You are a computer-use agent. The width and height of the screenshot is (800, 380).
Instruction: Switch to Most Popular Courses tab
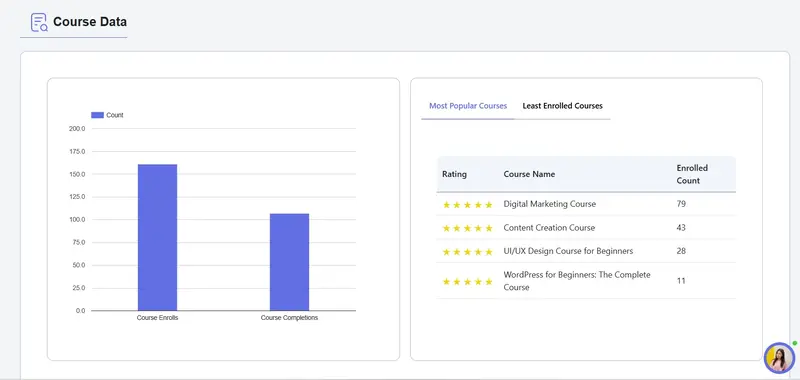pyautogui.click(x=468, y=106)
